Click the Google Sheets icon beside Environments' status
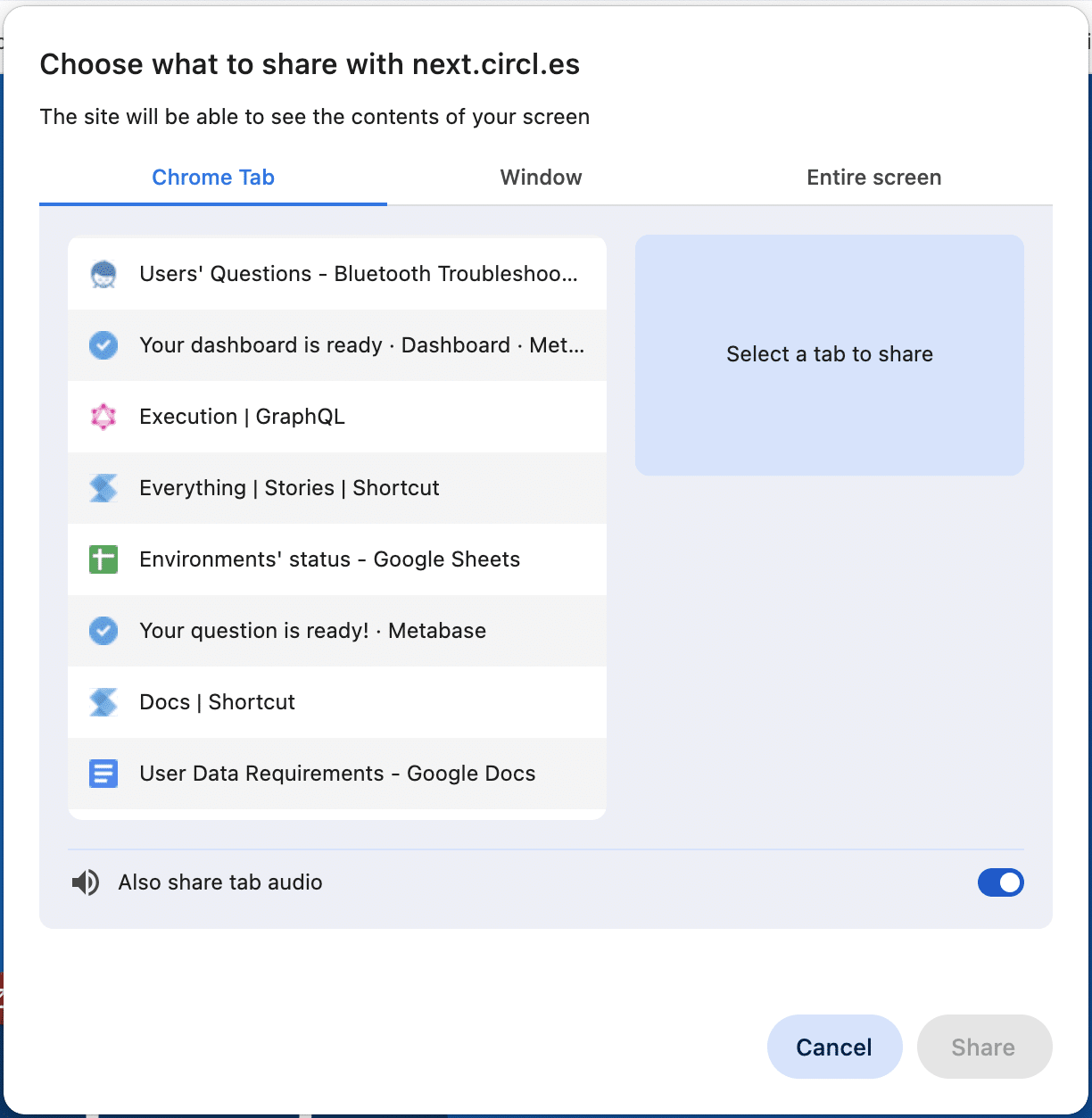 tap(103, 559)
